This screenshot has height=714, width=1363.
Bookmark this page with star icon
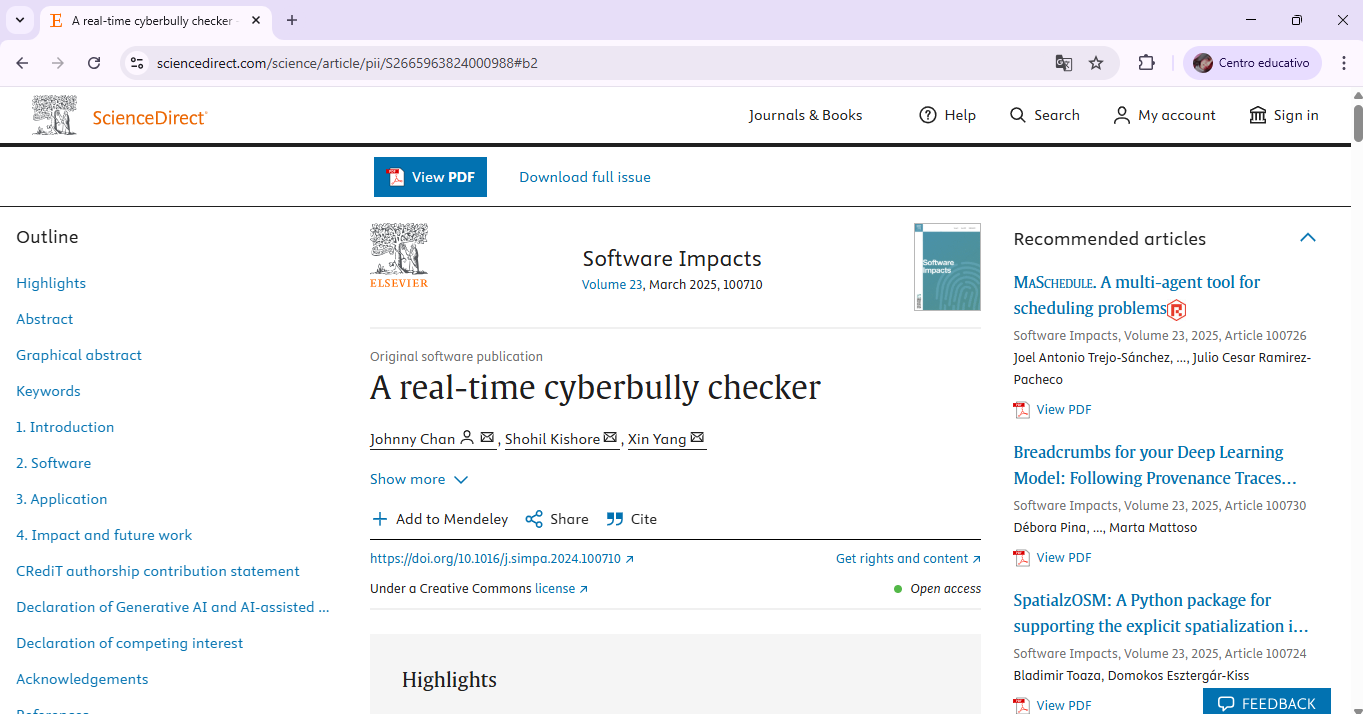point(1096,63)
